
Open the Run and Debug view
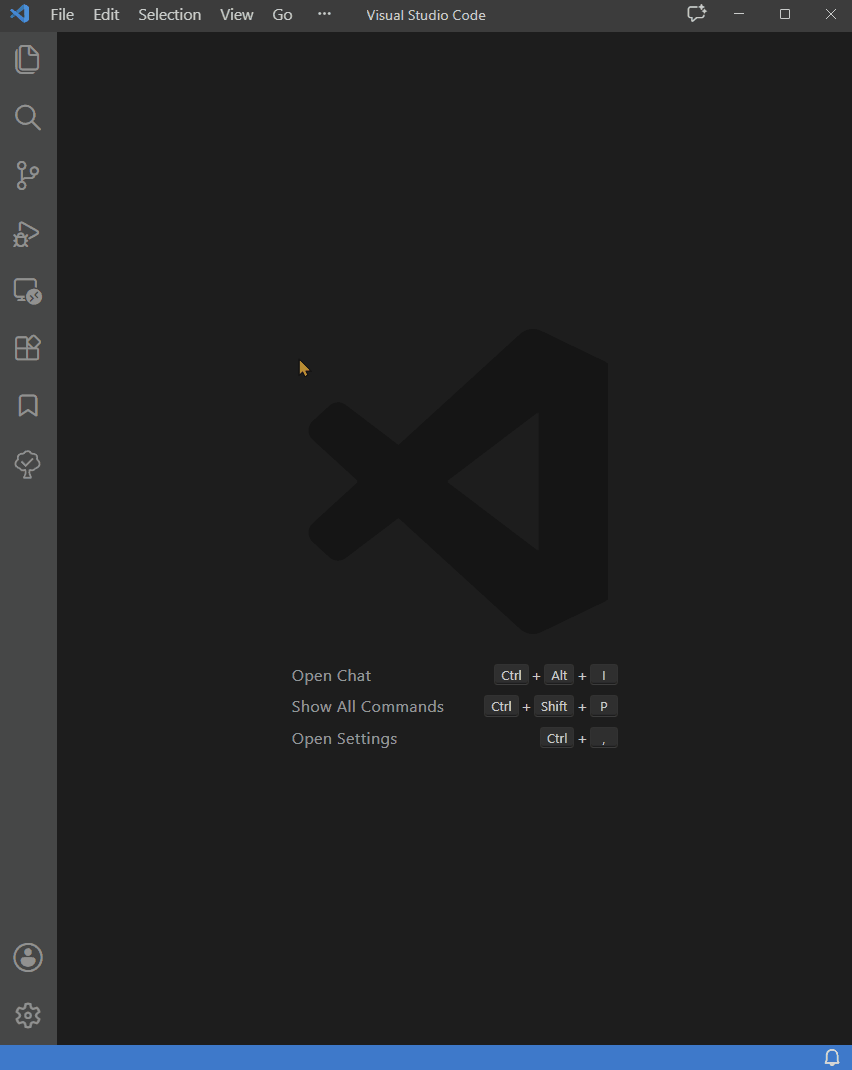click(27, 234)
